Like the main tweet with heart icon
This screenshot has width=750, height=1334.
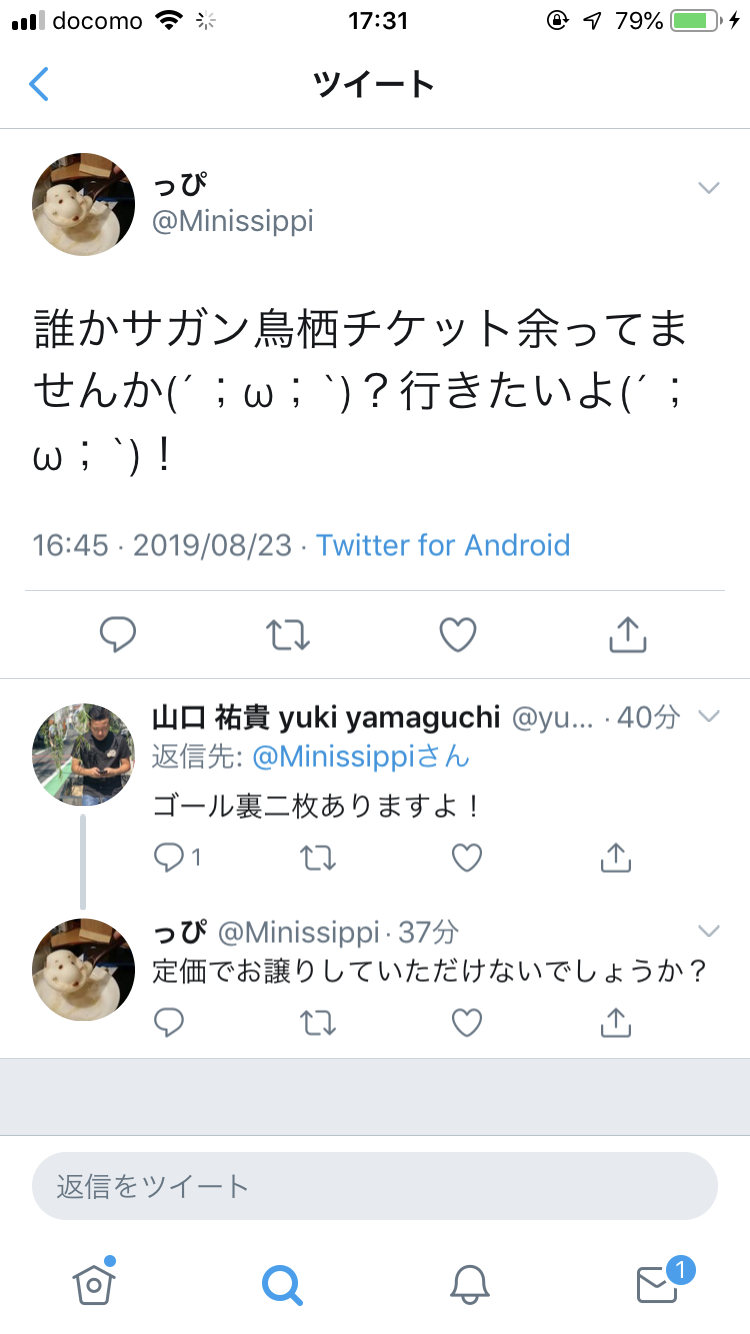point(458,634)
